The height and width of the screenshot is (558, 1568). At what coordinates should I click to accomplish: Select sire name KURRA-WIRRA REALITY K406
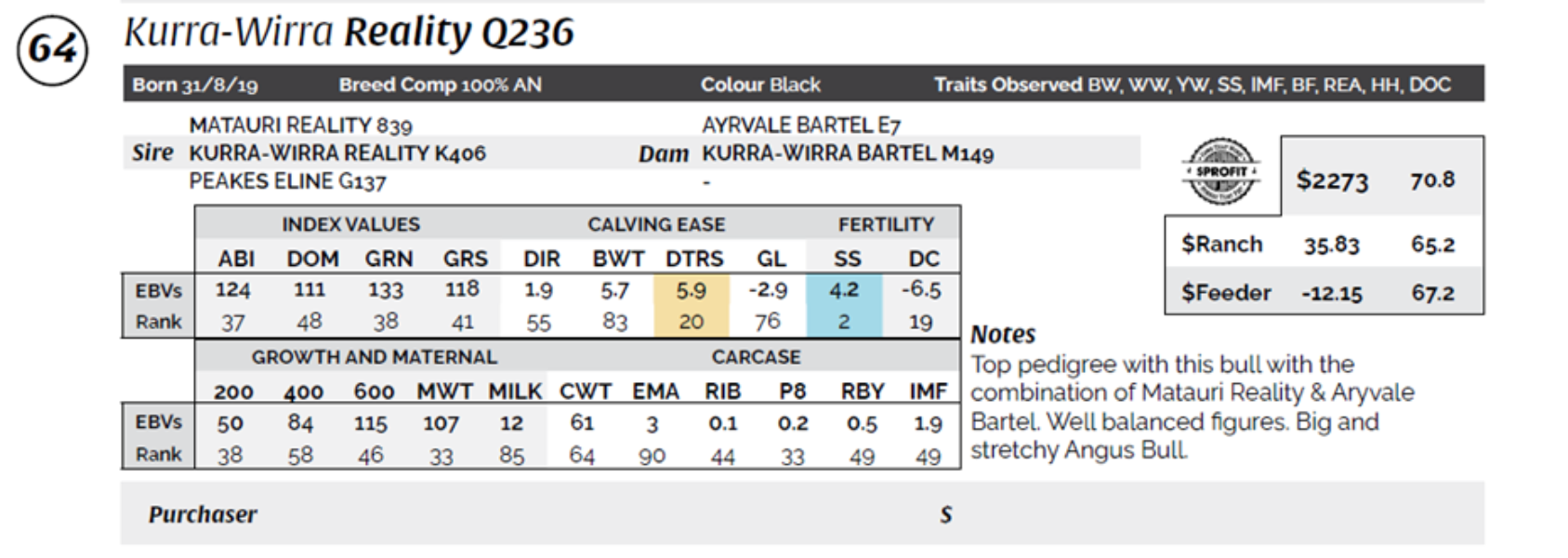337,153
